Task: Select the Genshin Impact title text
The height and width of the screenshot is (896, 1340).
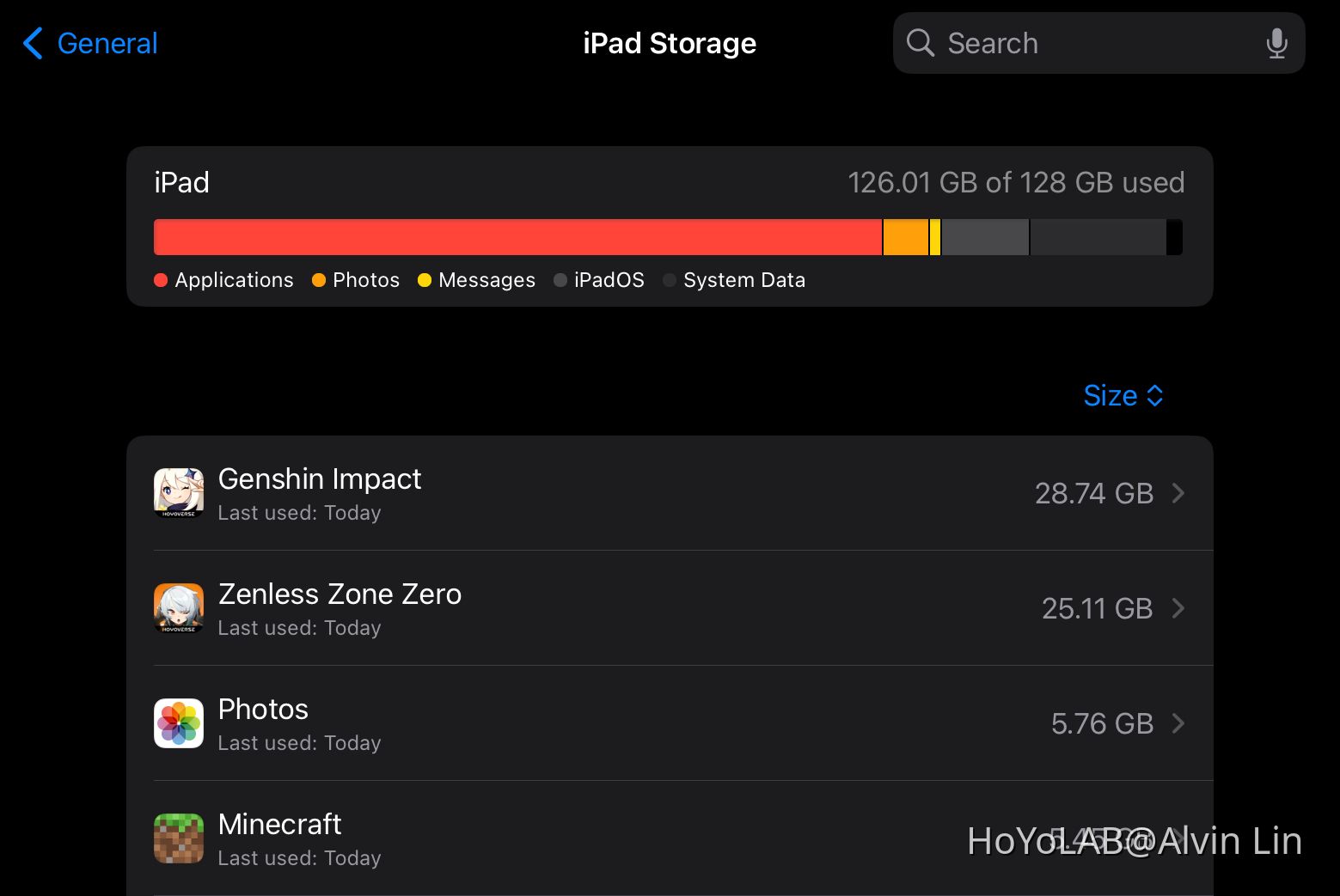Action: point(320,478)
